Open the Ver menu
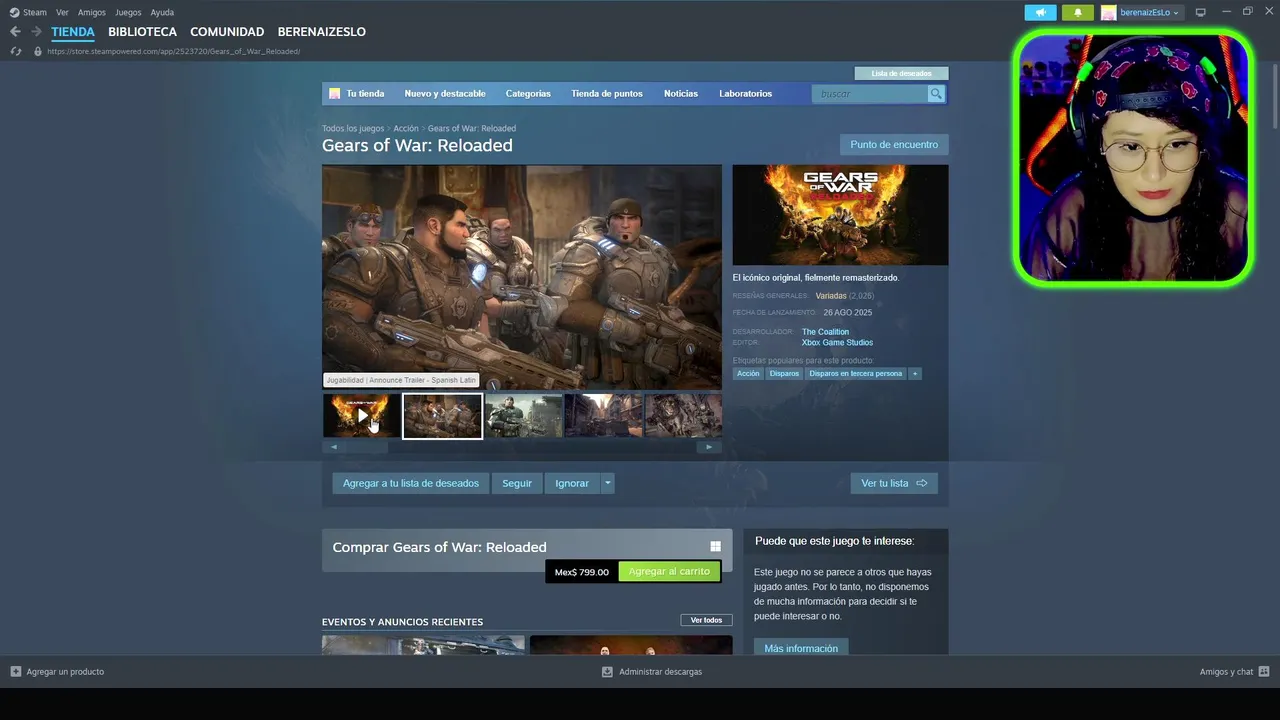 pyautogui.click(x=62, y=12)
